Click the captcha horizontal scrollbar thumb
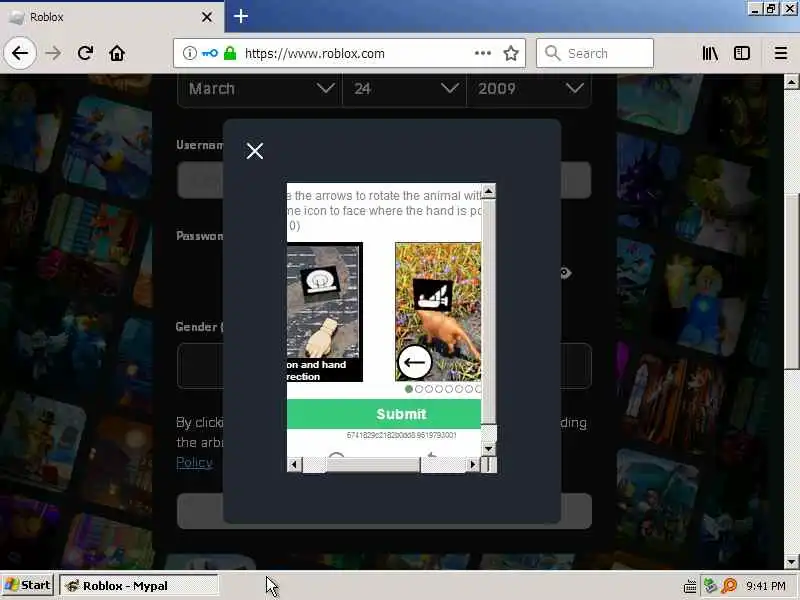 coord(373,465)
